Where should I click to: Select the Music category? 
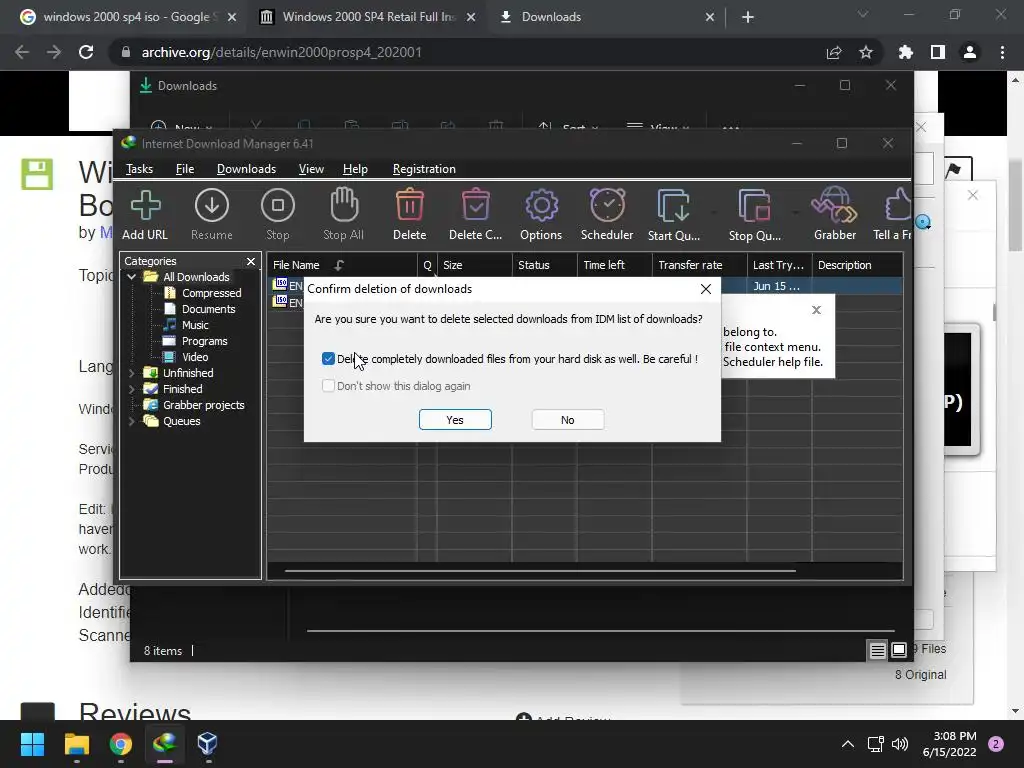186,325
